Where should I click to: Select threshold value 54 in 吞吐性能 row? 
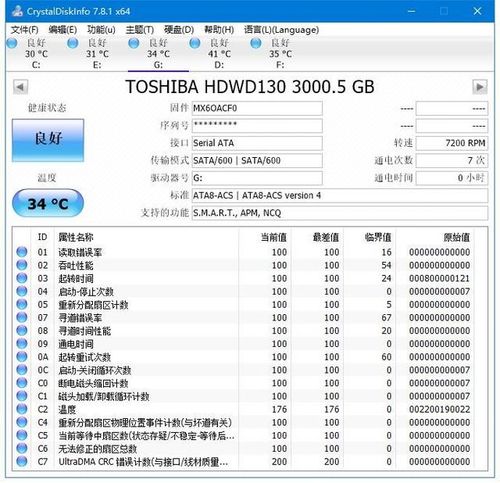tap(386, 265)
